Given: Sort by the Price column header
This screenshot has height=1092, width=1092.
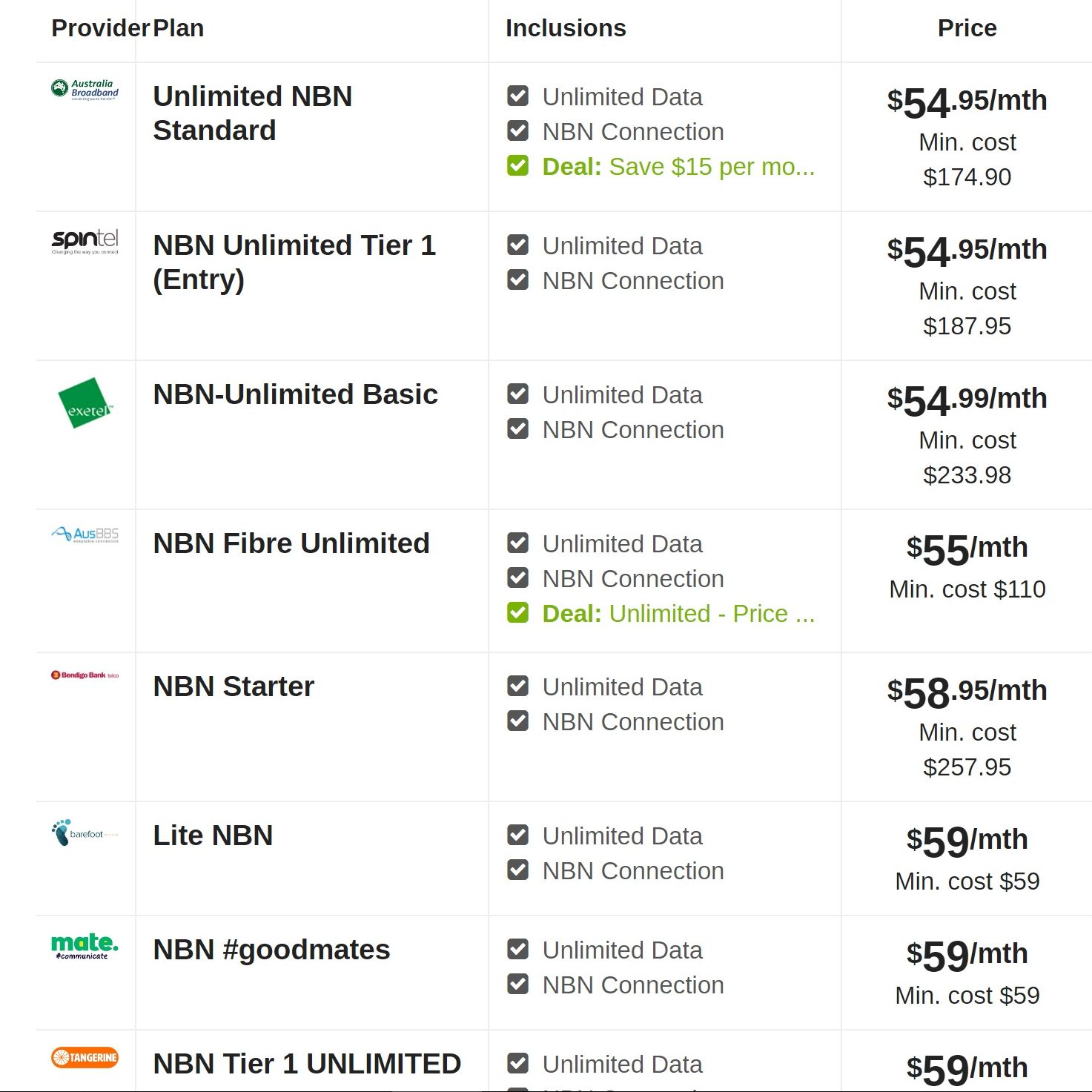Looking at the screenshot, I should pos(967,28).
